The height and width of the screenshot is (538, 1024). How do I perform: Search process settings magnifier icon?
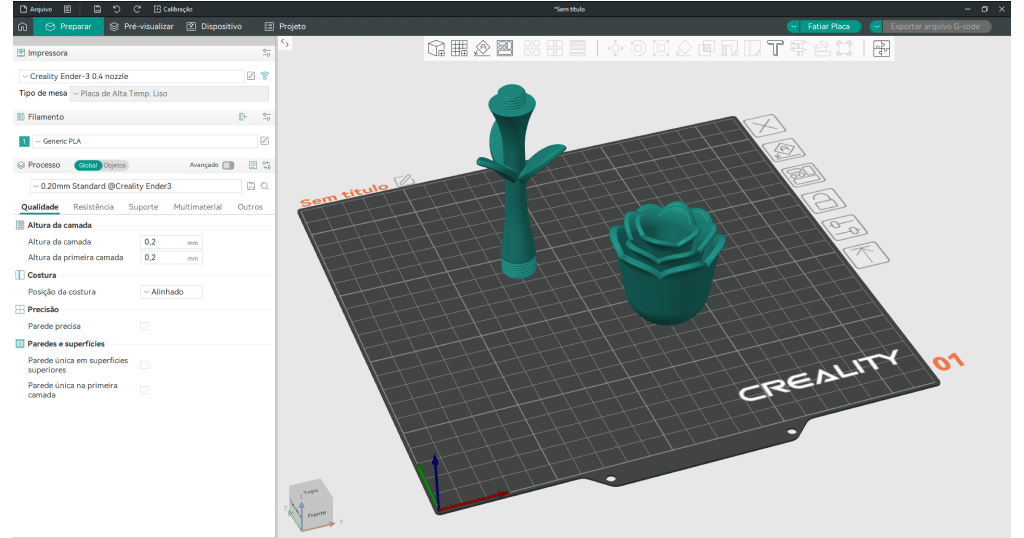click(264, 186)
